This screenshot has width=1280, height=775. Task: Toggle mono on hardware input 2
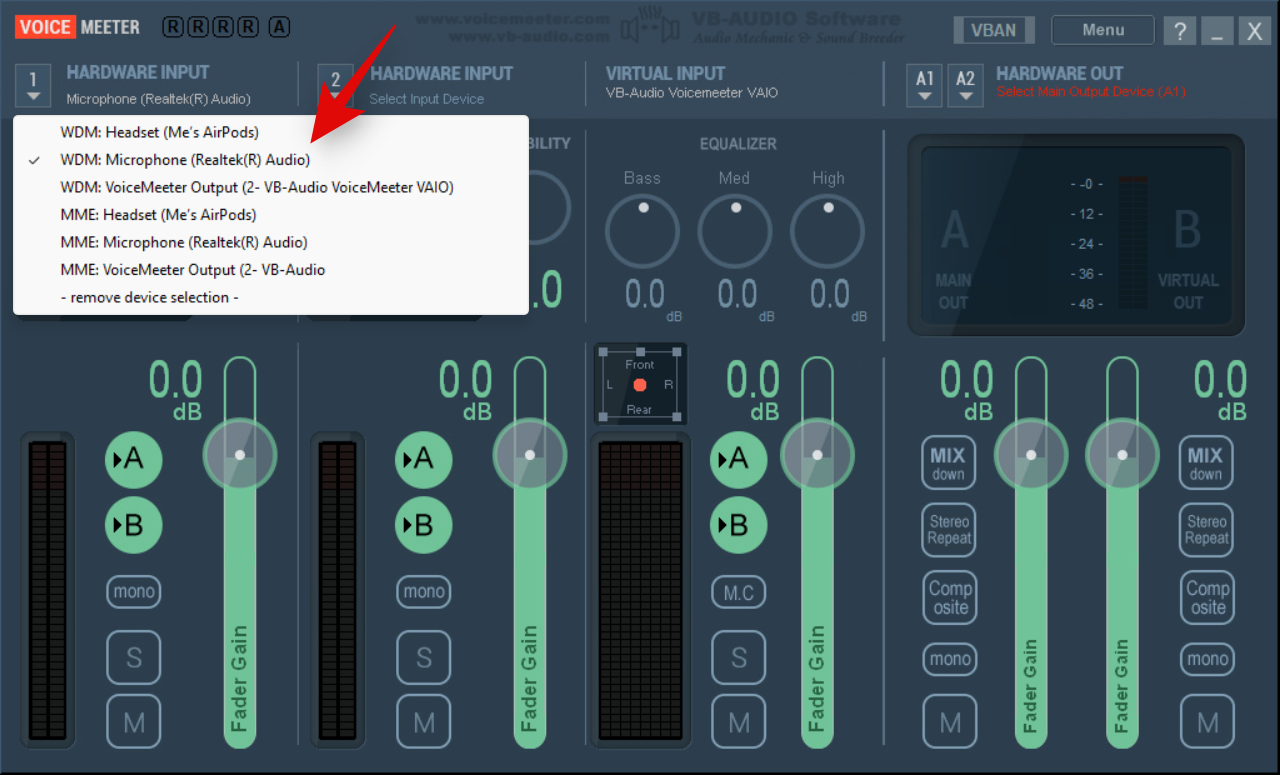(423, 592)
